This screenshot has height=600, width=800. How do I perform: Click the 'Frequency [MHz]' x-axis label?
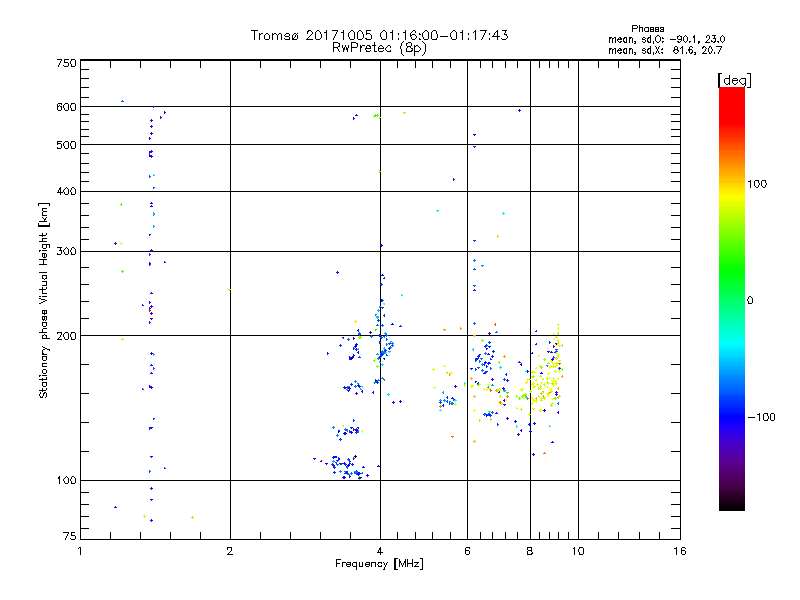pyautogui.click(x=379, y=564)
